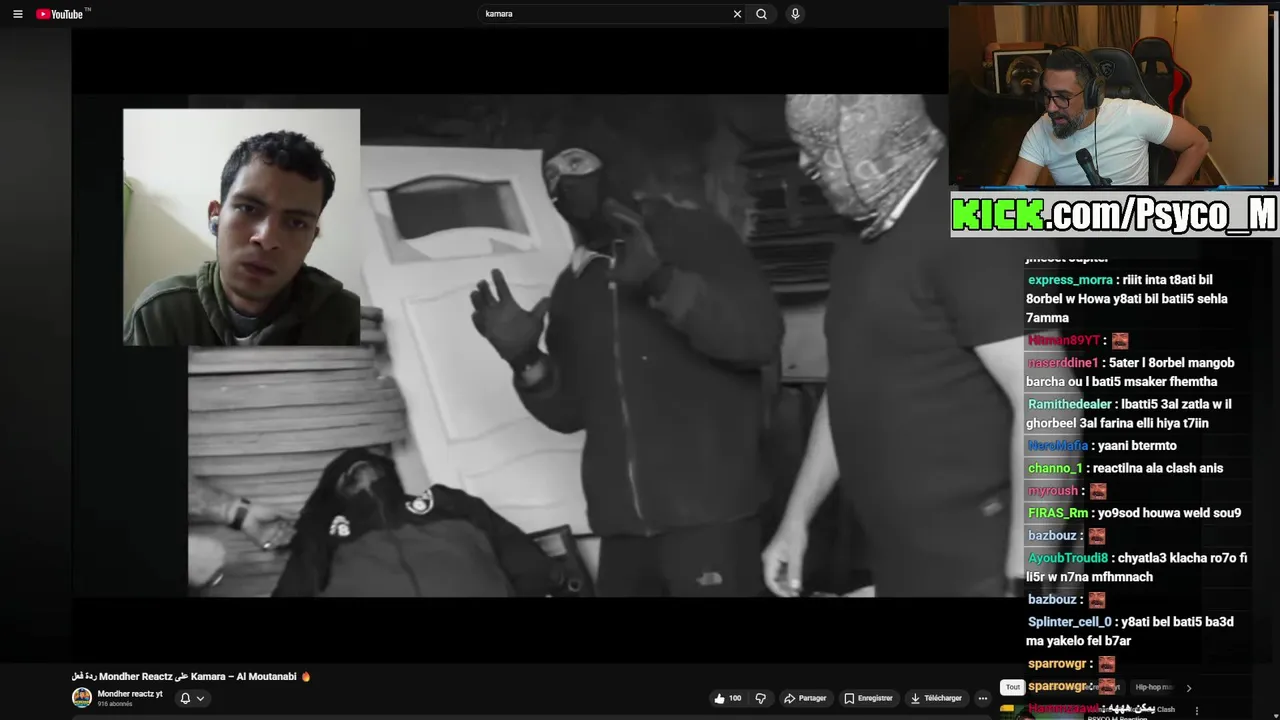
Task: Click the '916 abonnés' subscriber count
Action: 115,704
